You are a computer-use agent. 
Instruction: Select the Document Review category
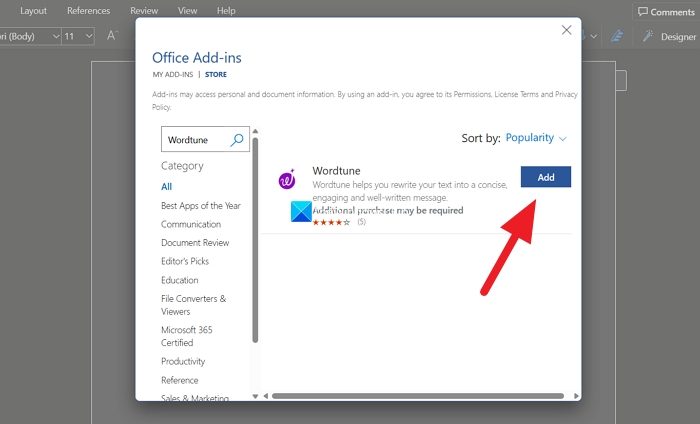pyautogui.click(x=195, y=243)
